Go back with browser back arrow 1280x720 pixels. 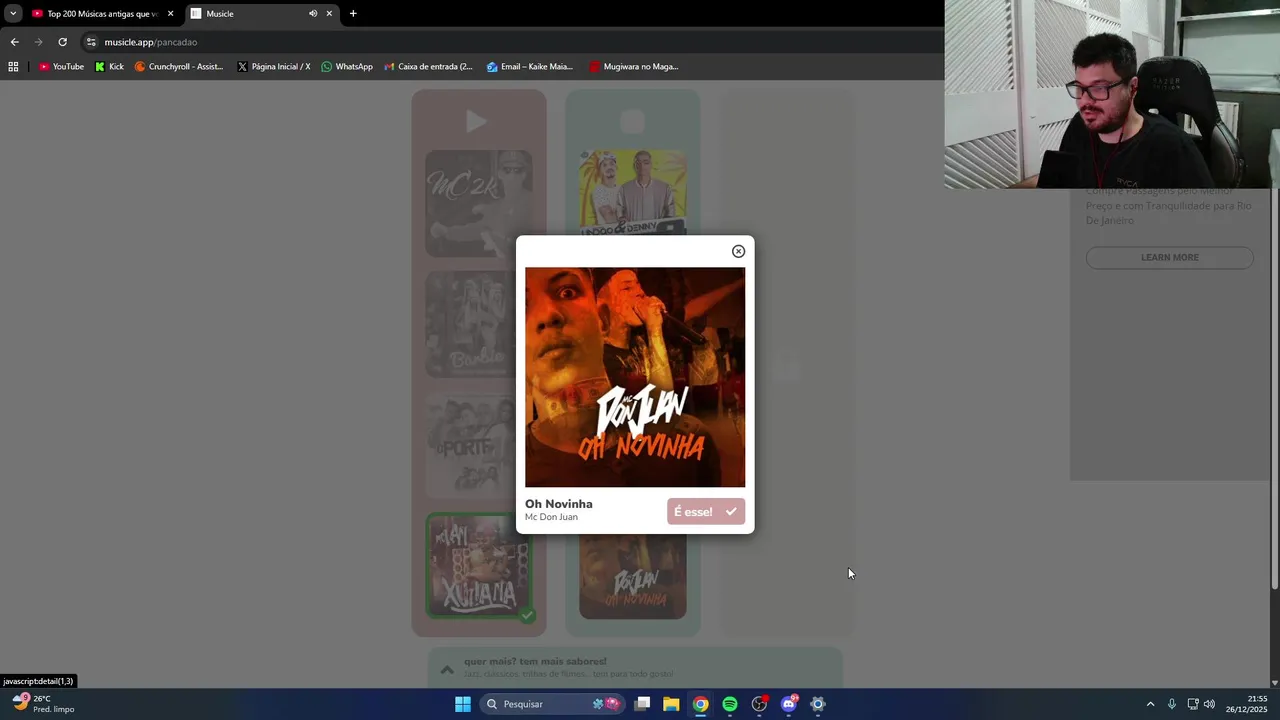click(x=14, y=42)
